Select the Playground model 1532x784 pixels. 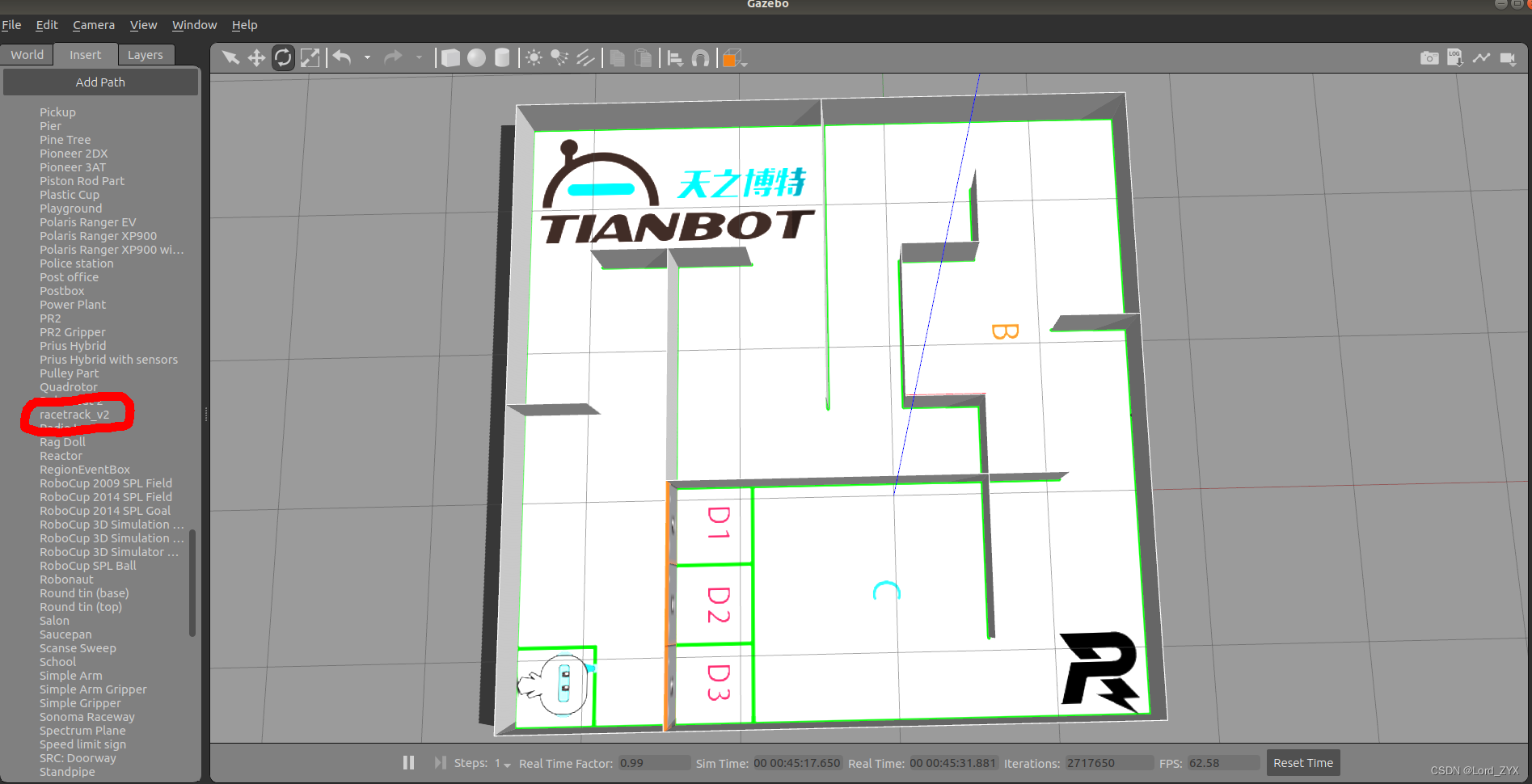click(x=71, y=209)
